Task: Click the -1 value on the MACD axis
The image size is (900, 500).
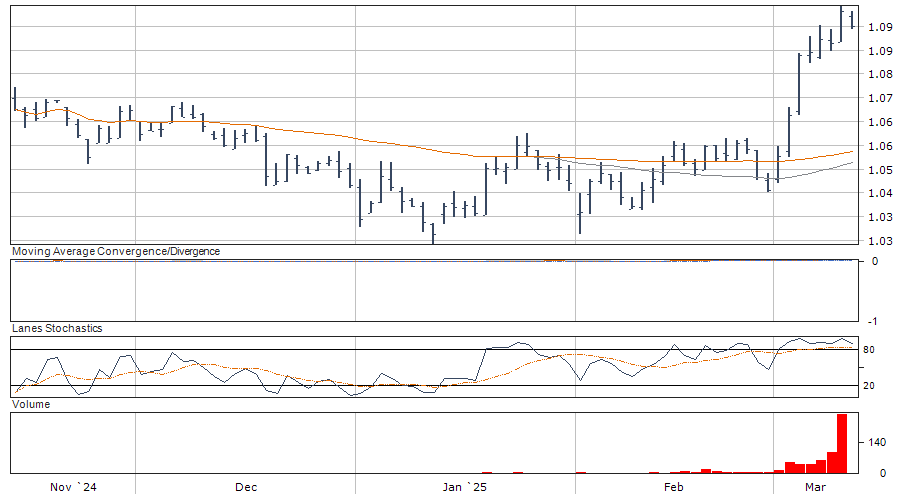Action: 875,321
